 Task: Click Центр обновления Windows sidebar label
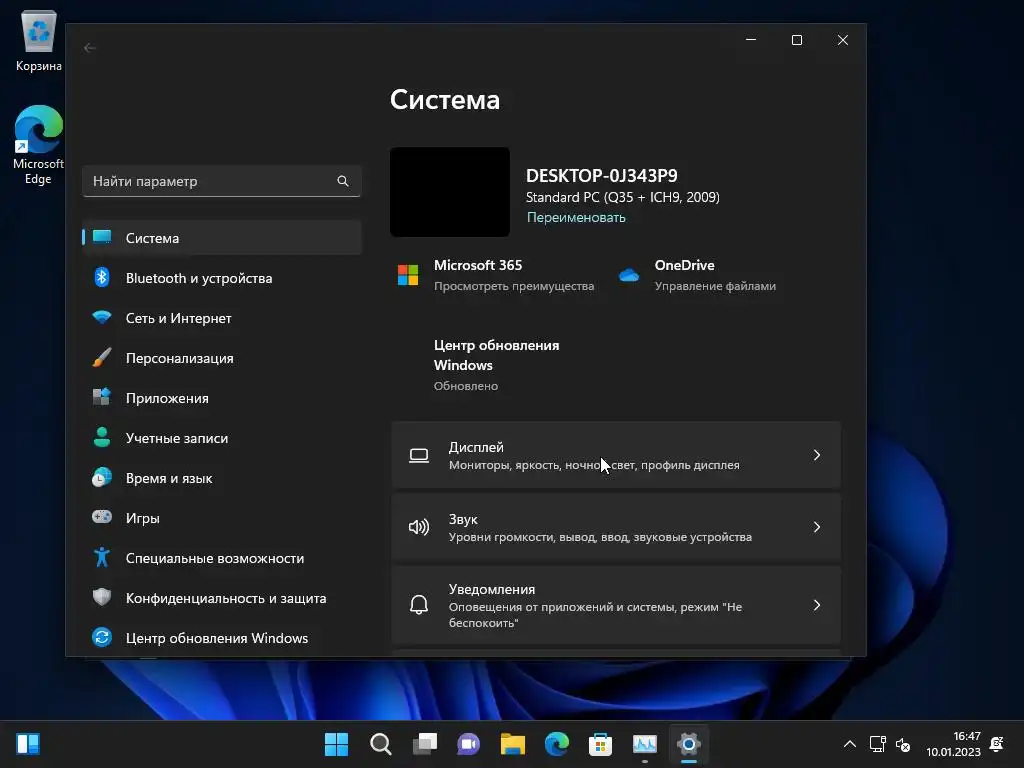click(217, 638)
